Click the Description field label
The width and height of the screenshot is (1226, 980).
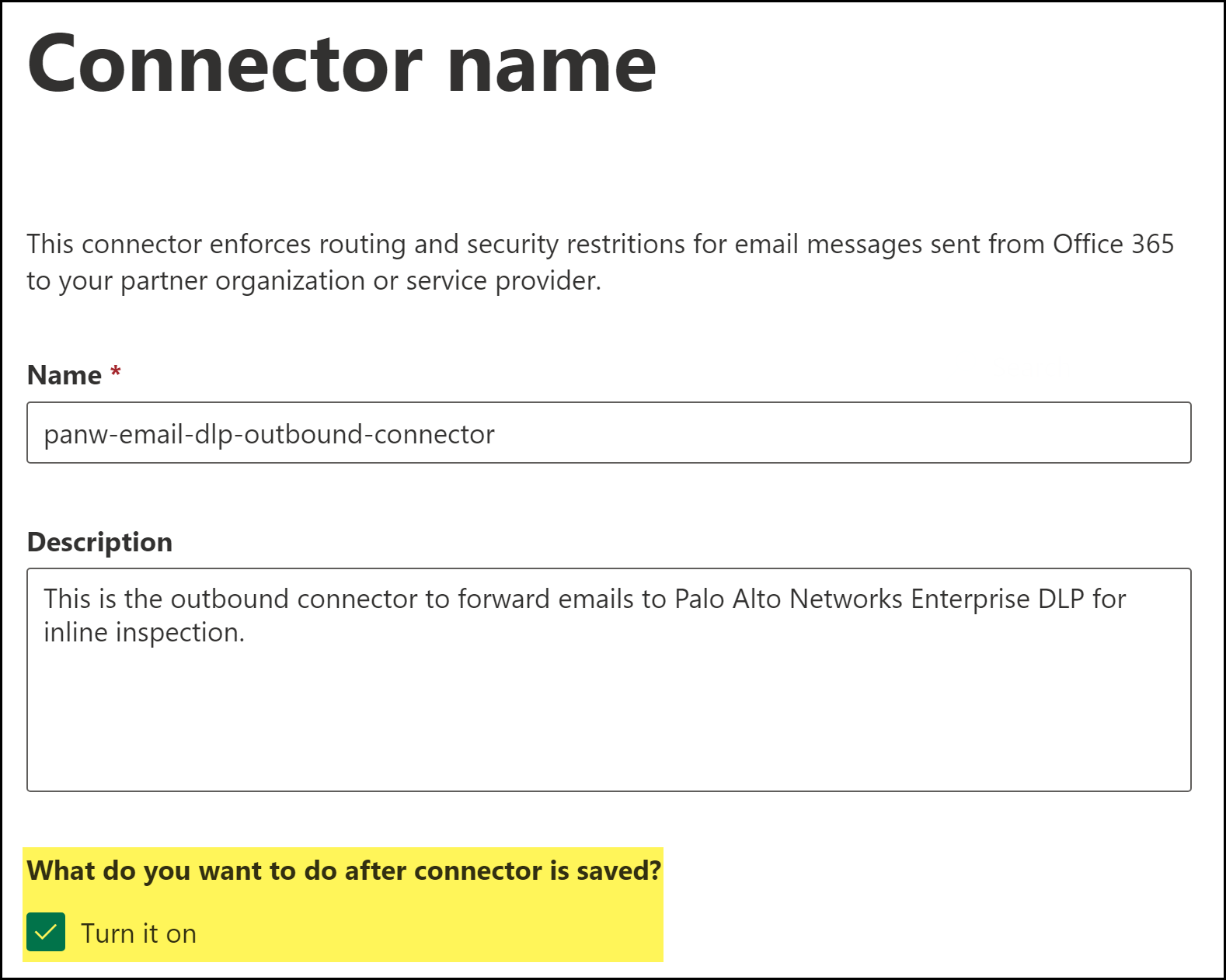99,542
